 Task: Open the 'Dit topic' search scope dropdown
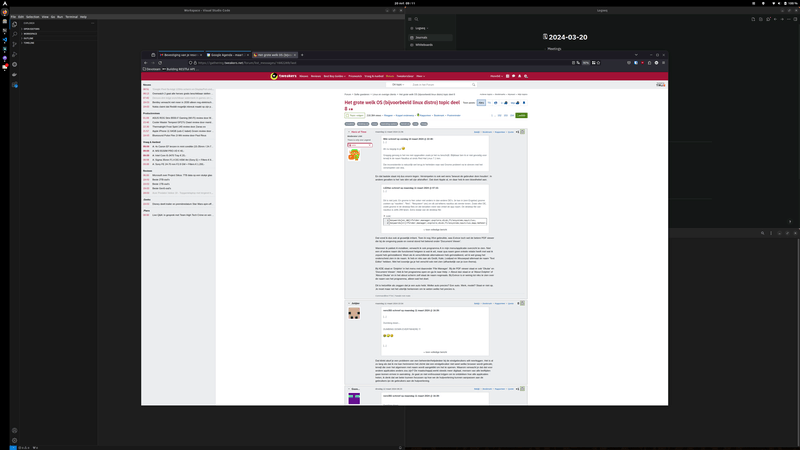(x=398, y=85)
